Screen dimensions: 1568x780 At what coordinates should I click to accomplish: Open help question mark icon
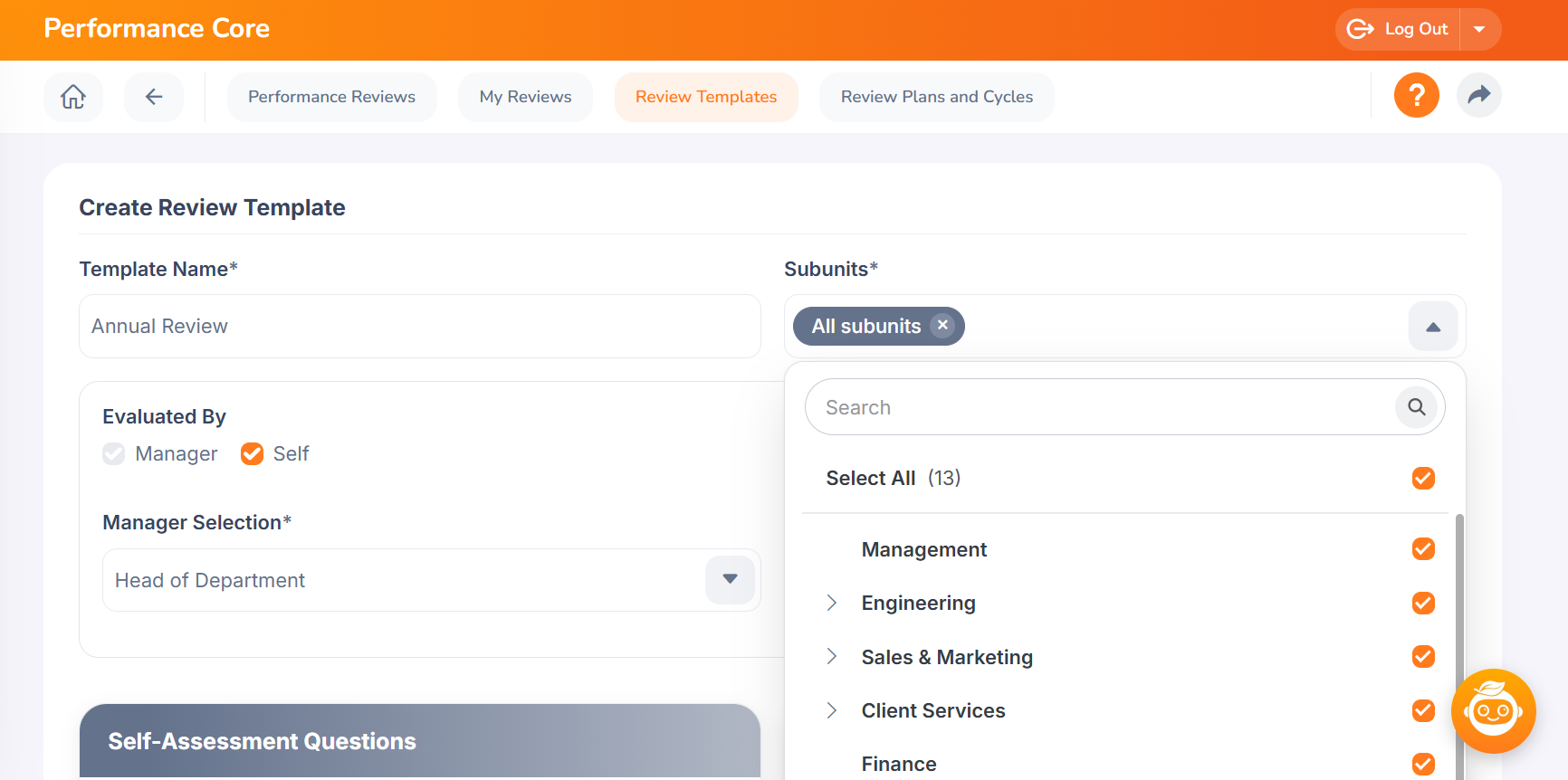point(1417,95)
